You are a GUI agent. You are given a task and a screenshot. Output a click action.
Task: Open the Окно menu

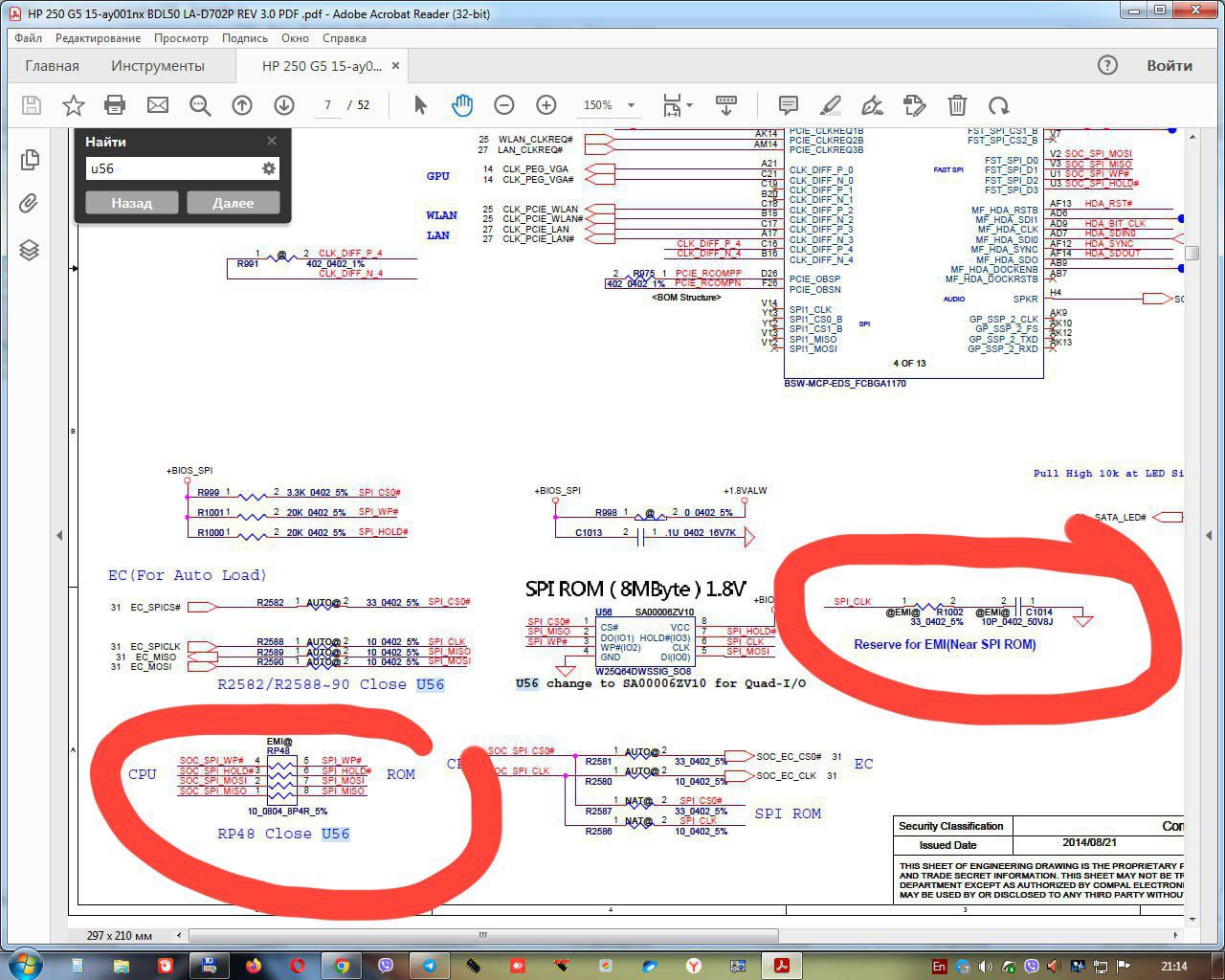pos(295,38)
